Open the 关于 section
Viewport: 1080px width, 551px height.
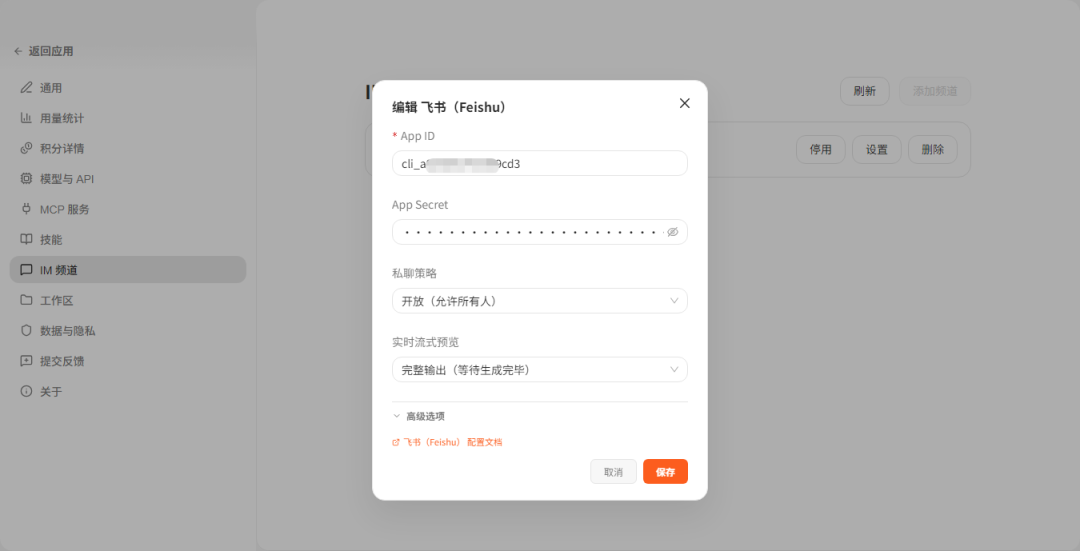click(127, 391)
